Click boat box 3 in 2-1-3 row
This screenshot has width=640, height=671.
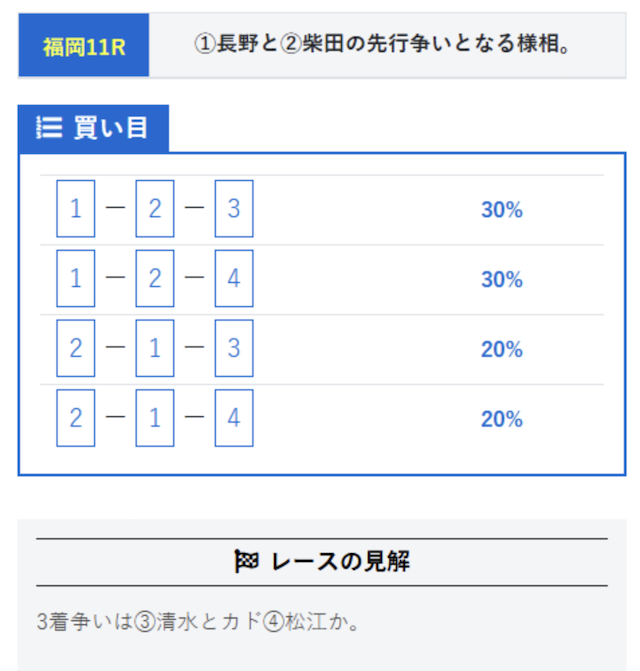(x=234, y=348)
